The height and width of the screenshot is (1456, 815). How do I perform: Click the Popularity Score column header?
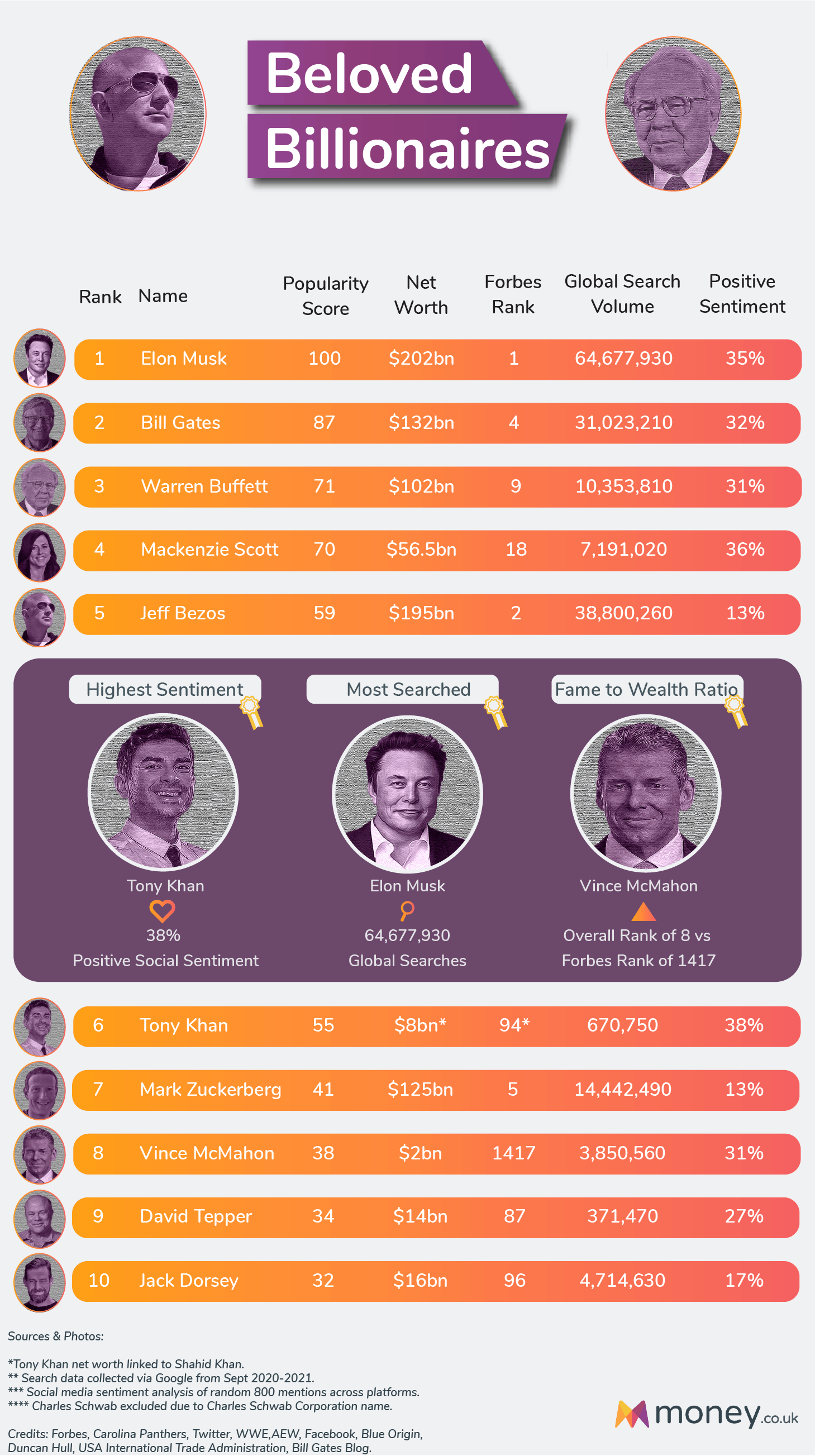[x=326, y=295]
